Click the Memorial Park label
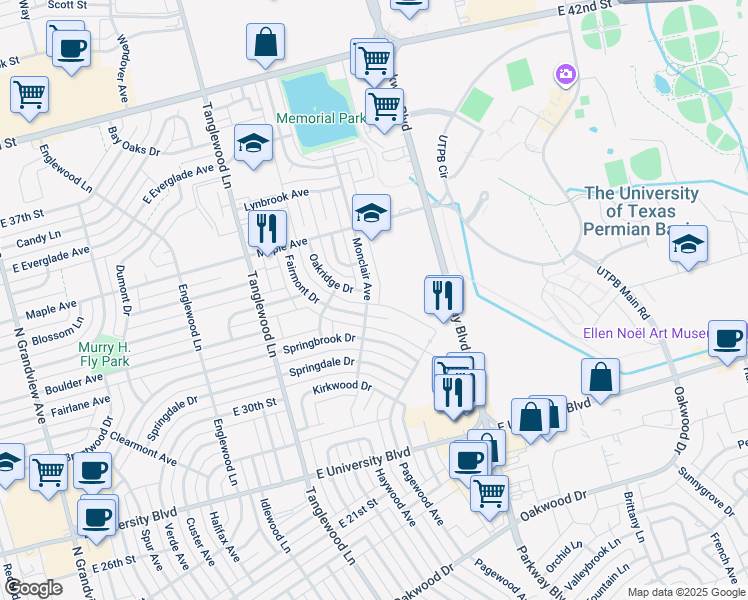748x600 pixels. click(x=322, y=119)
